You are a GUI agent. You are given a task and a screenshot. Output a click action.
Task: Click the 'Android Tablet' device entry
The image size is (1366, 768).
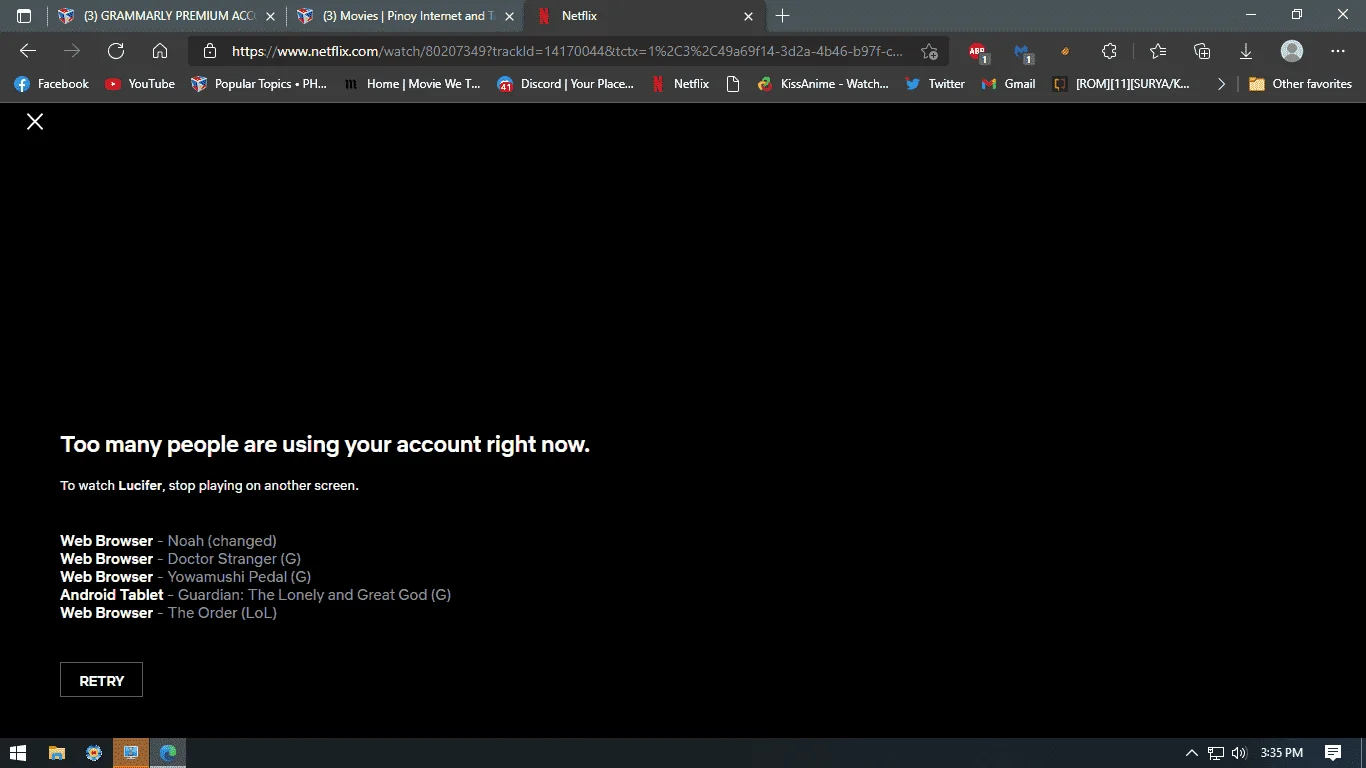click(x=111, y=595)
